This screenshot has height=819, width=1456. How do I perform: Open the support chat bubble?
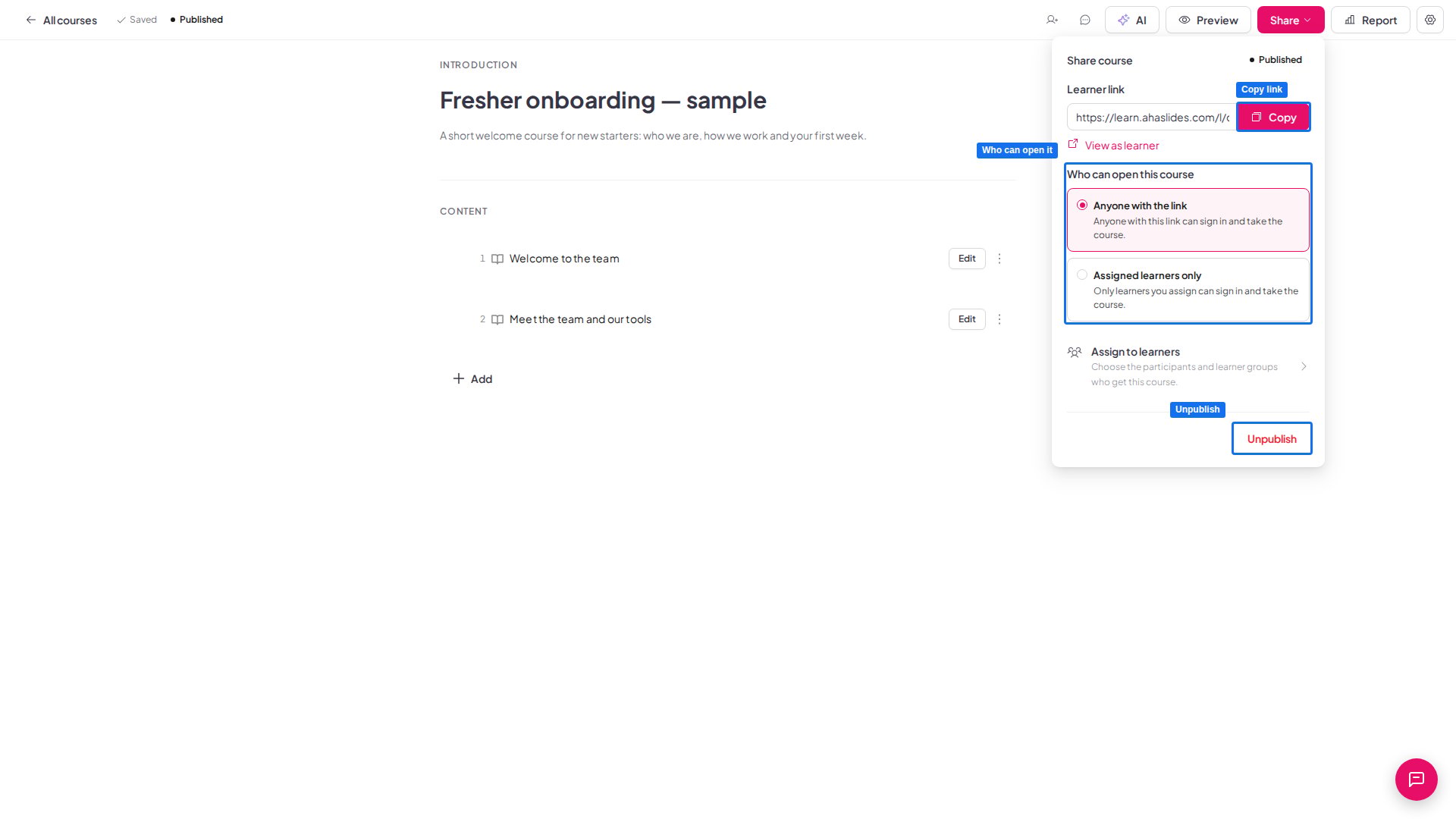click(1416, 779)
